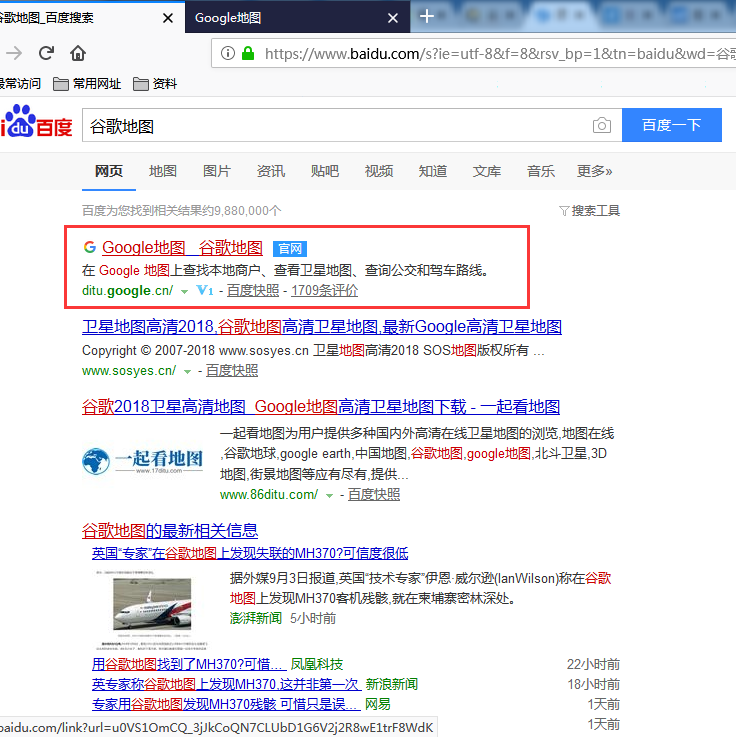The height and width of the screenshot is (737, 736).
Task: Click the camera image-search icon
Action: click(601, 126)
